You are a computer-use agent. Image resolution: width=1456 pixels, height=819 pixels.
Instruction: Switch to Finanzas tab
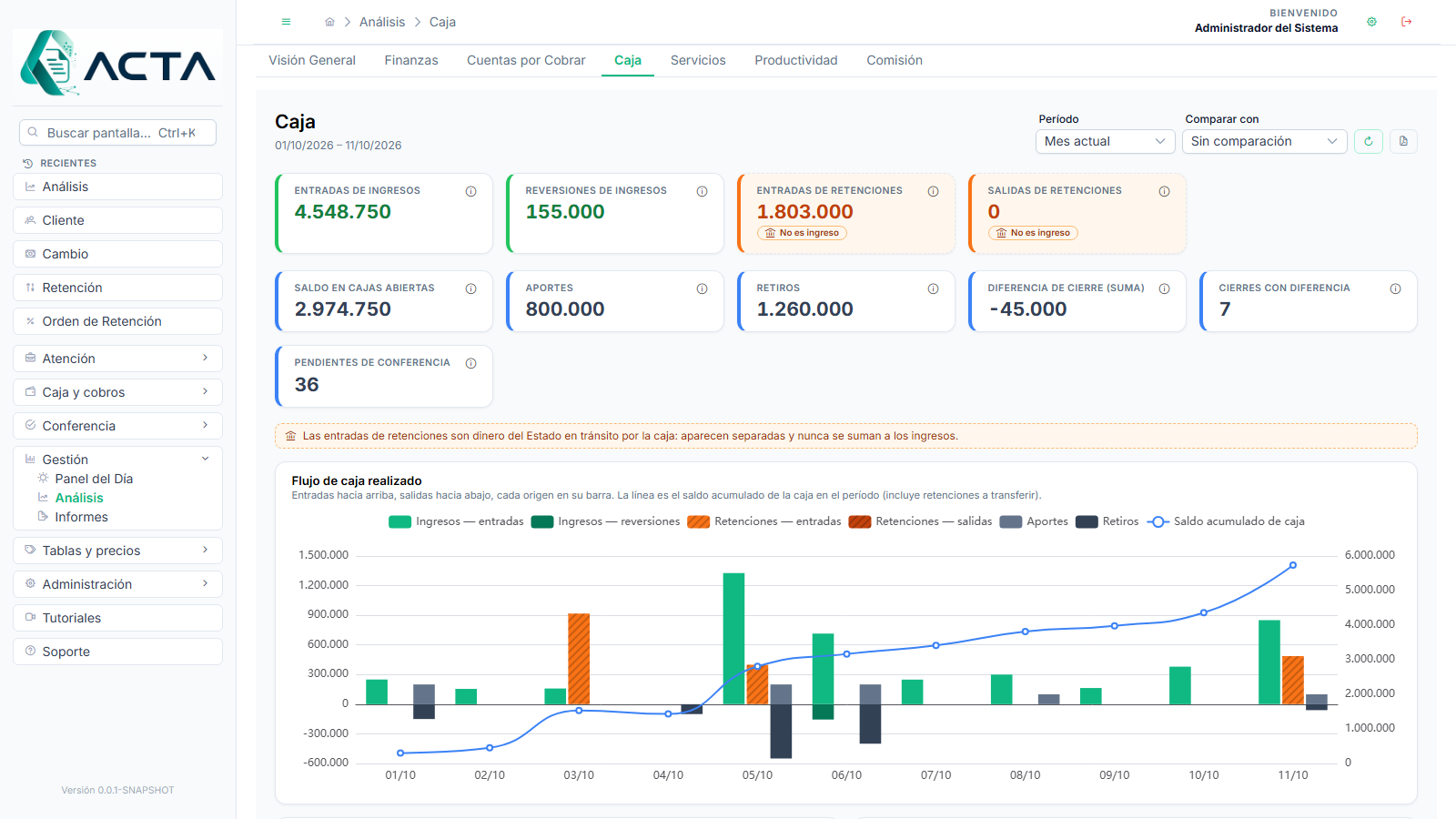[411, 60]
